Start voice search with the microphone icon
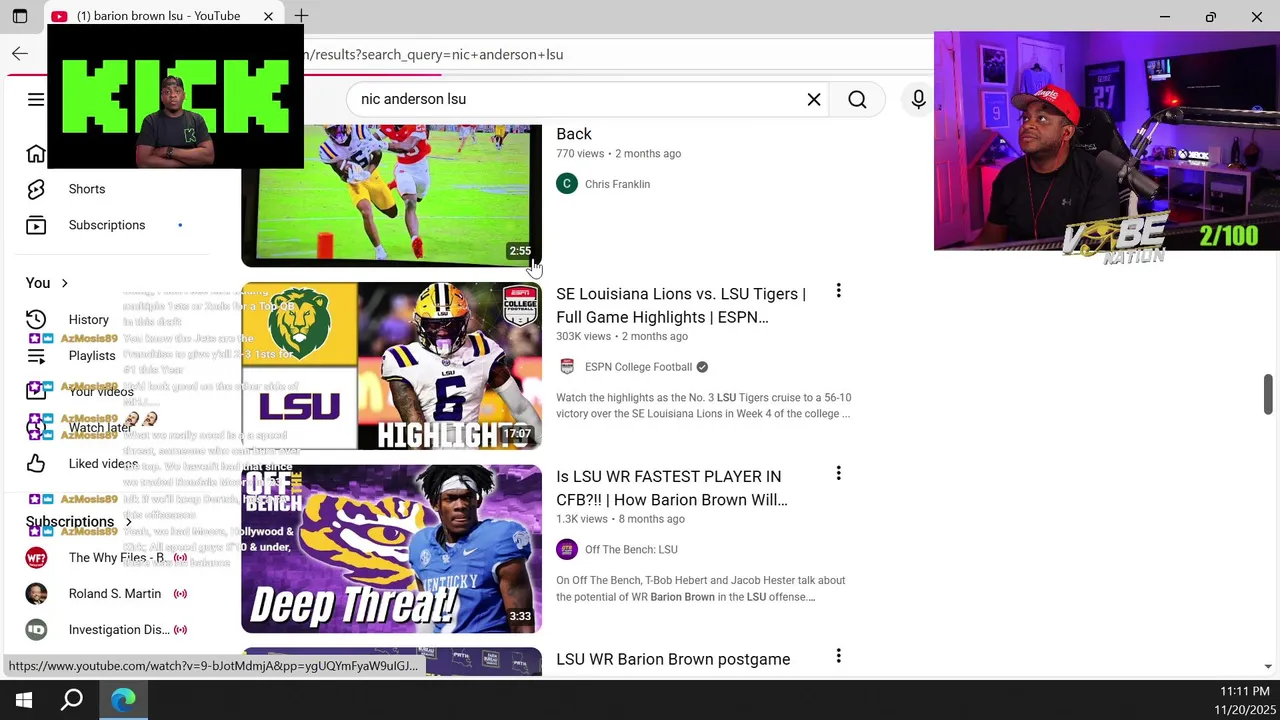Image resolution: width=1280 pixels, height=720 pixels. coord(918,99)
